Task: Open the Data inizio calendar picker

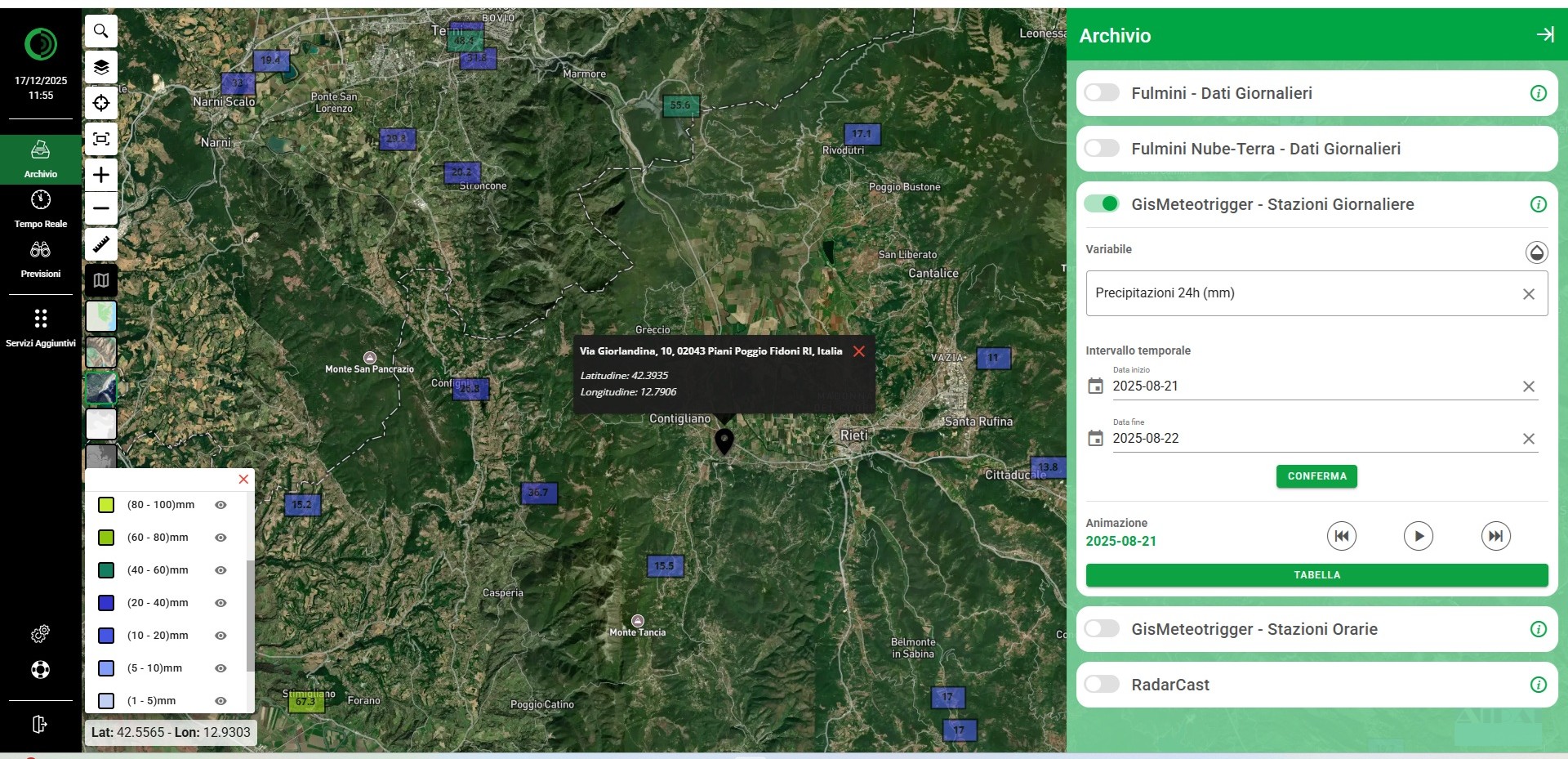Action: tap(1095, 386)
